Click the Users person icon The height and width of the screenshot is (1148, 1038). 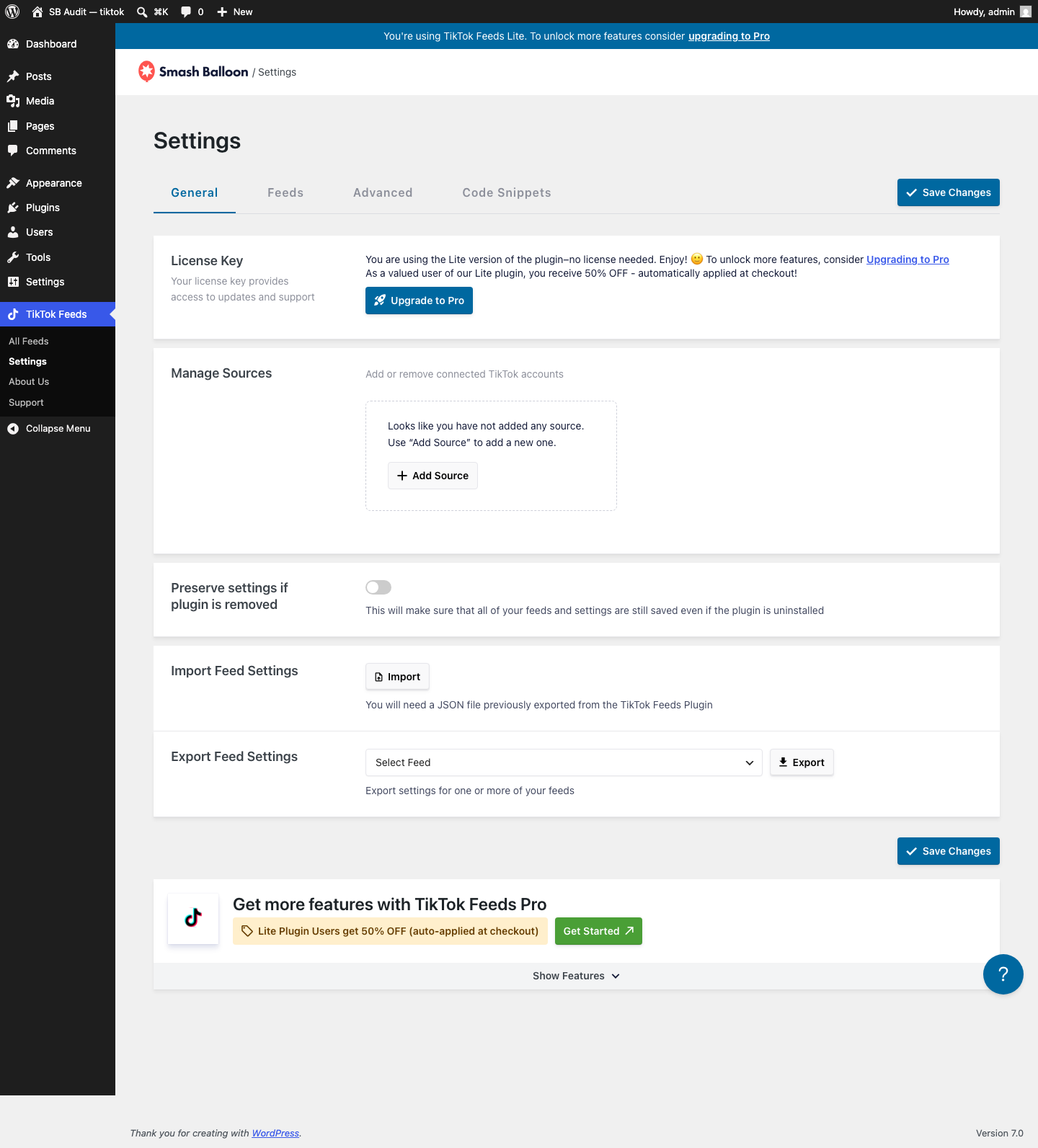click(x=13, y=232)
